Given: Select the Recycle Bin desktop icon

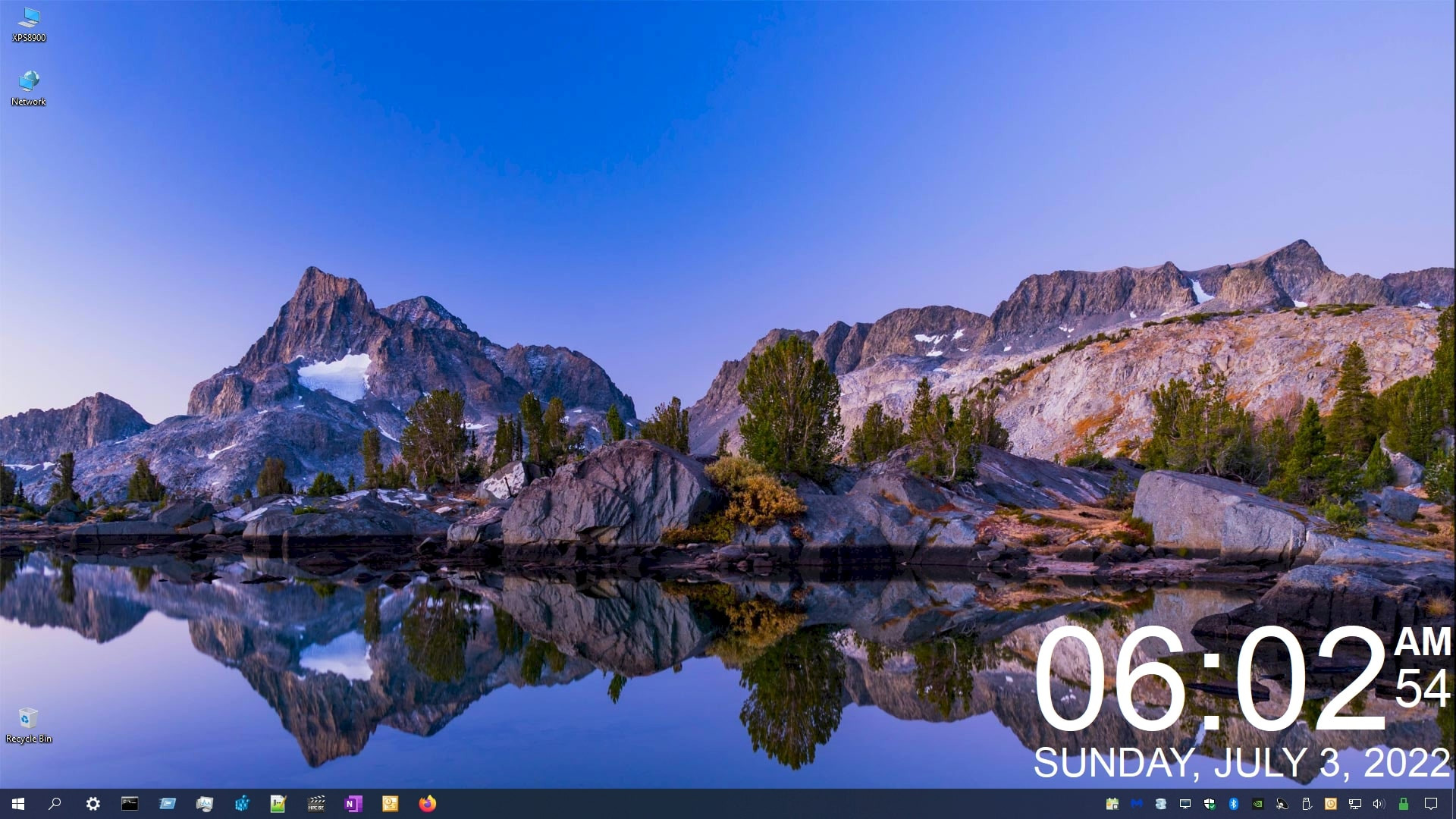Looking at the screenshot, I should [x=29, y=725].
